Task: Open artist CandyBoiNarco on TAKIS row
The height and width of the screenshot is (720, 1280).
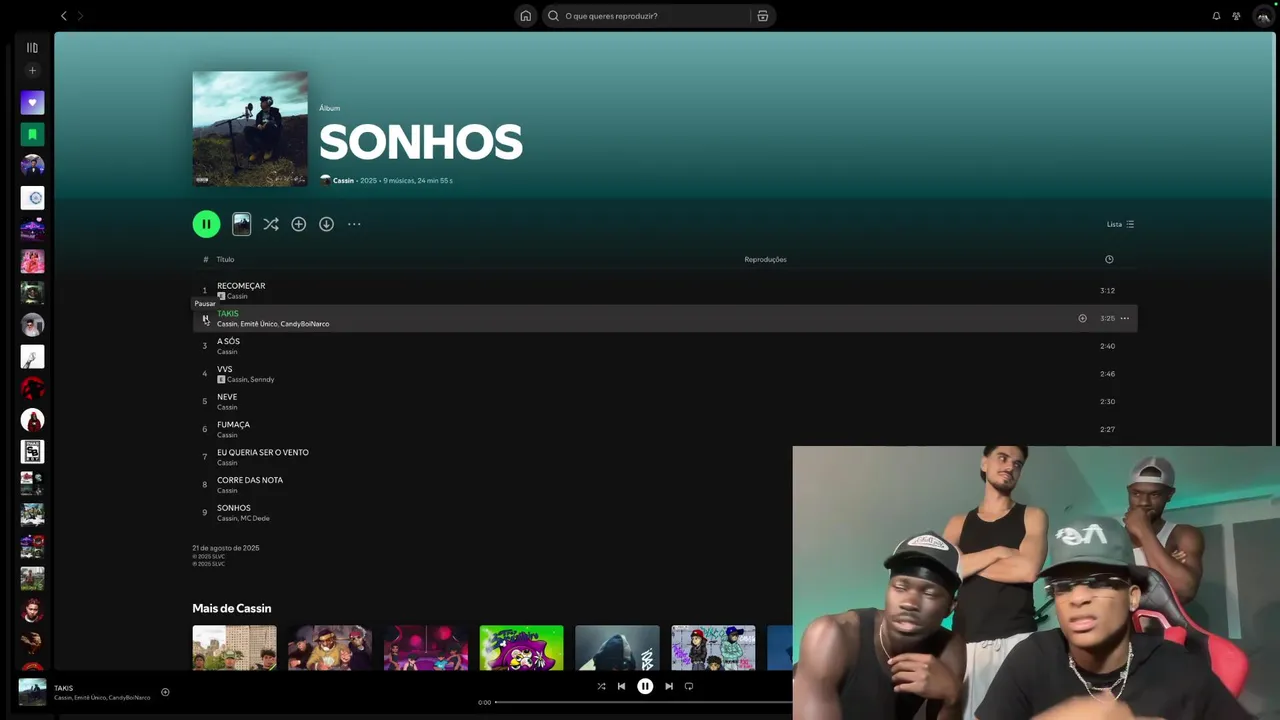Action: pyautogui.click(x=305, y=324)
